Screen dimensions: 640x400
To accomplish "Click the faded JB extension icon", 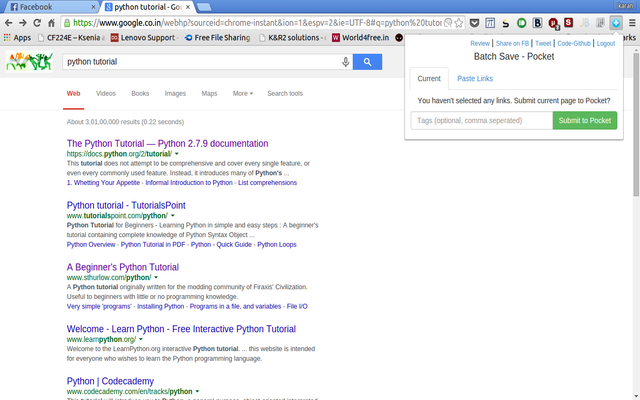I will [584, 23].
